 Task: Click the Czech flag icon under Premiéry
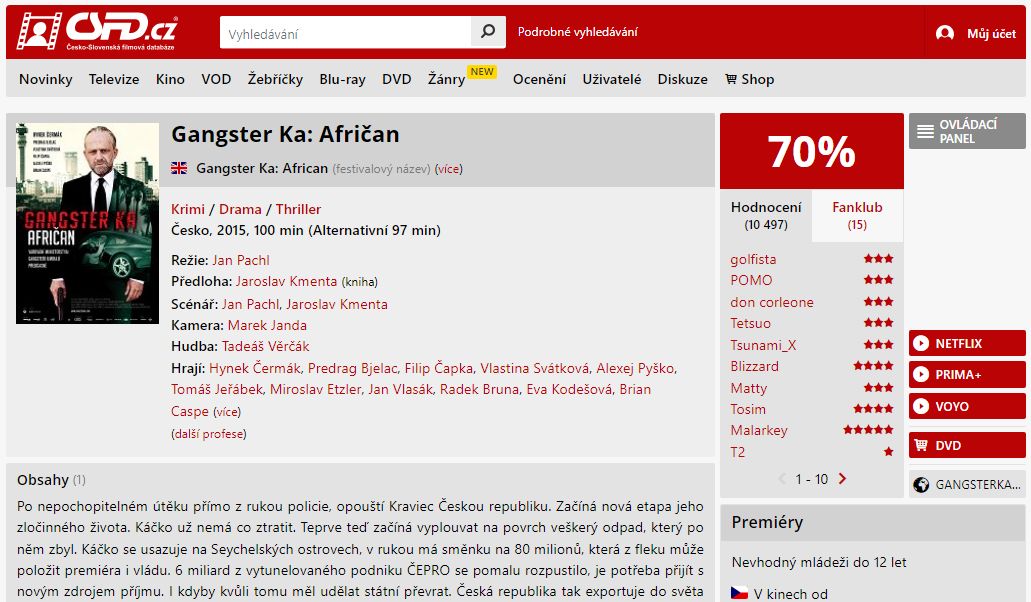(x=740, y=593)
